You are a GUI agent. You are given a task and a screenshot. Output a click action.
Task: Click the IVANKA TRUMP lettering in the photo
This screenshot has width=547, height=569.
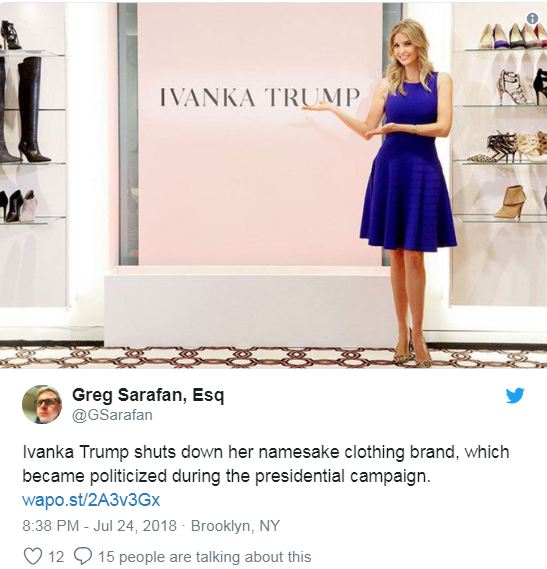[x=260, y=97]
